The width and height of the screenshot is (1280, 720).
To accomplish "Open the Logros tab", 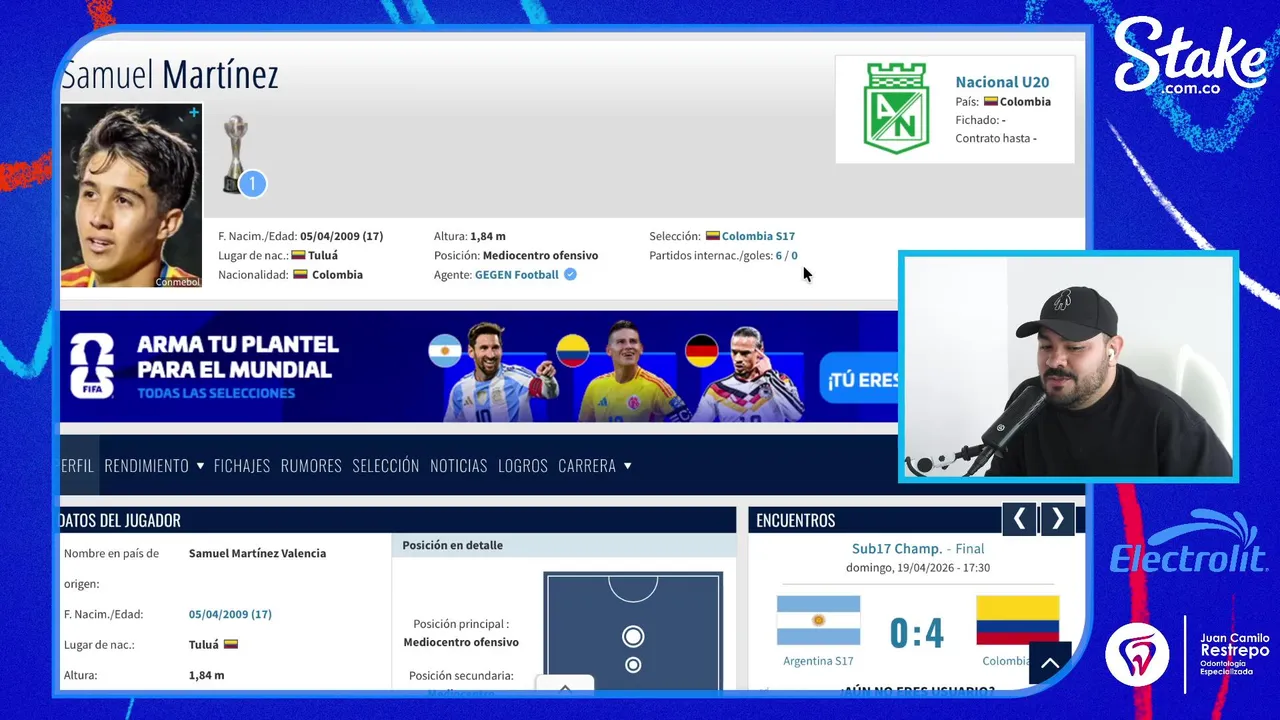I will click(x=523, y=465).
